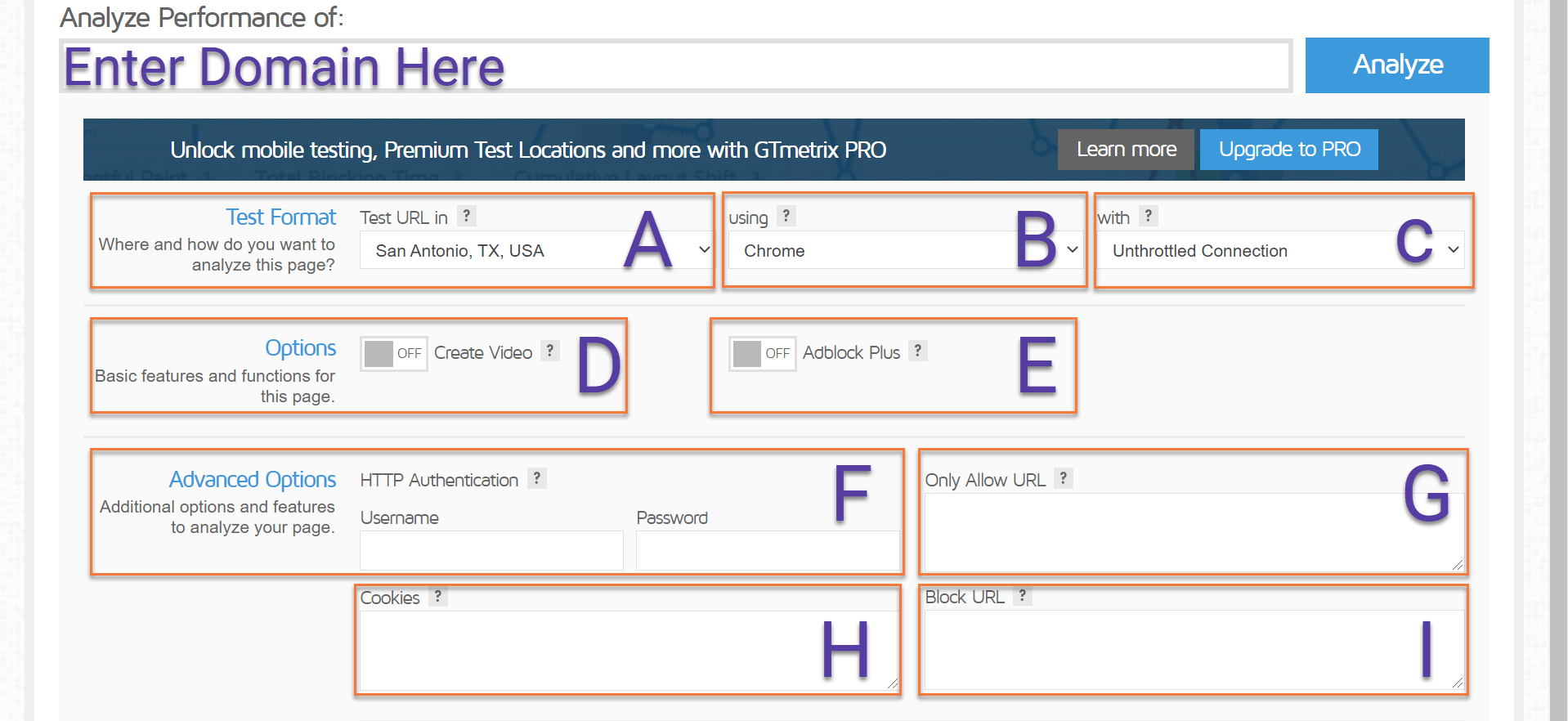This screenshot has width=1568, height=721.
Task: Turn on the Adblock Plus switch
Action: point(762,353)
